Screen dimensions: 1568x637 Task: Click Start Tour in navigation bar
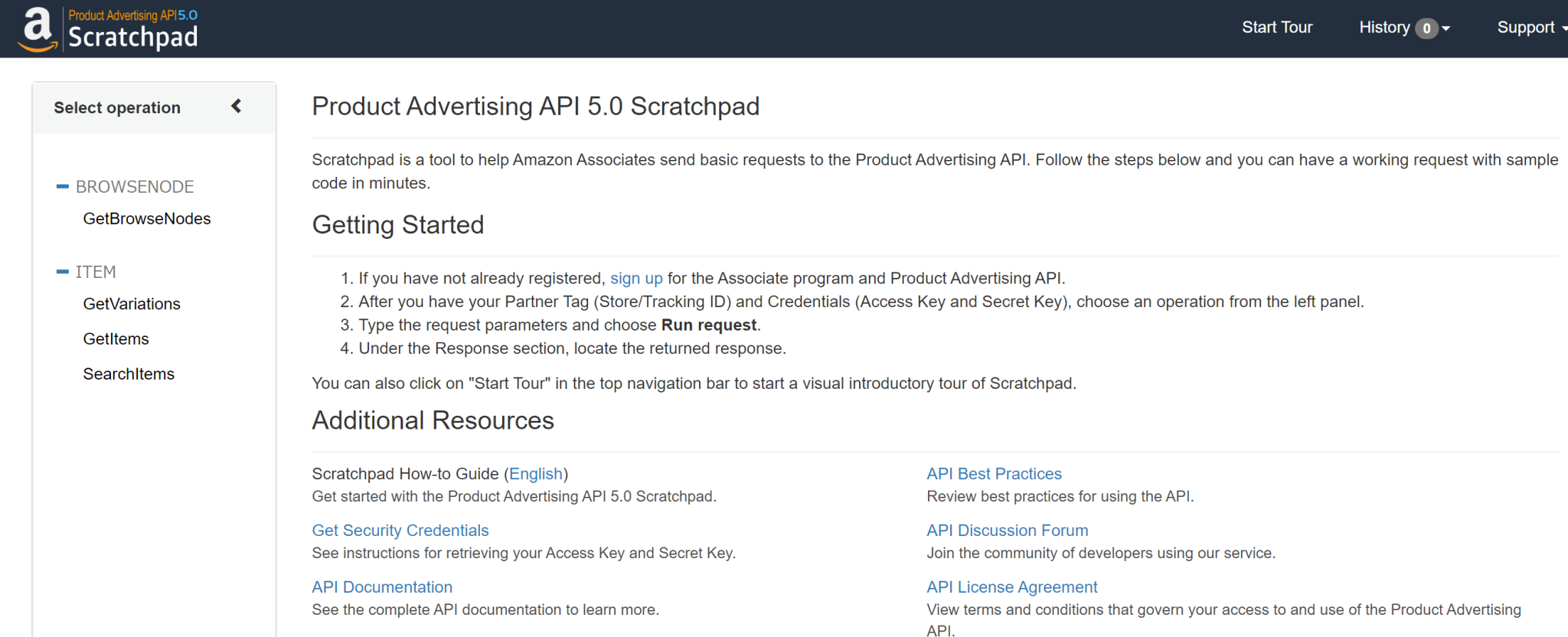pos(1277,28)
